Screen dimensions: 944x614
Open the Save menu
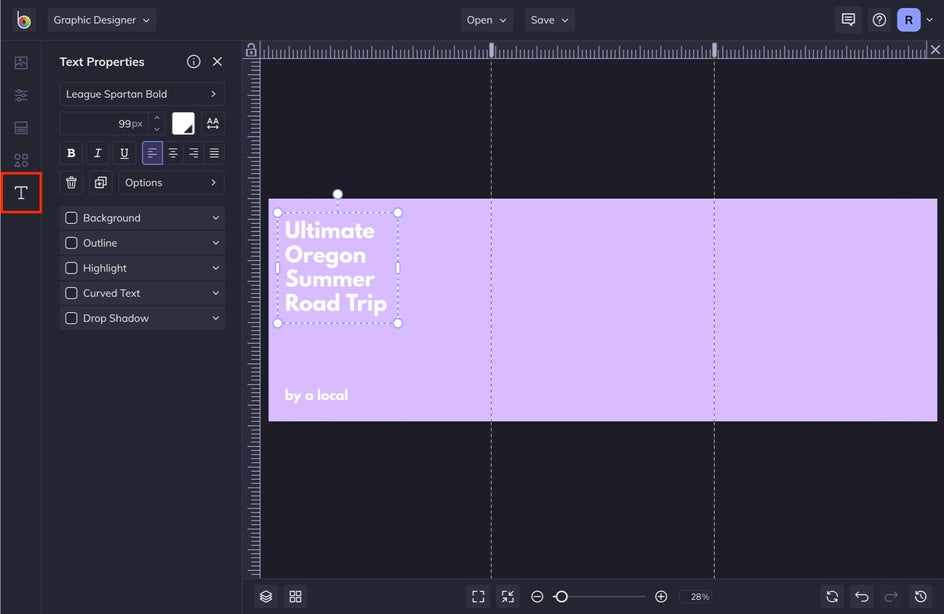click(549, 20)
